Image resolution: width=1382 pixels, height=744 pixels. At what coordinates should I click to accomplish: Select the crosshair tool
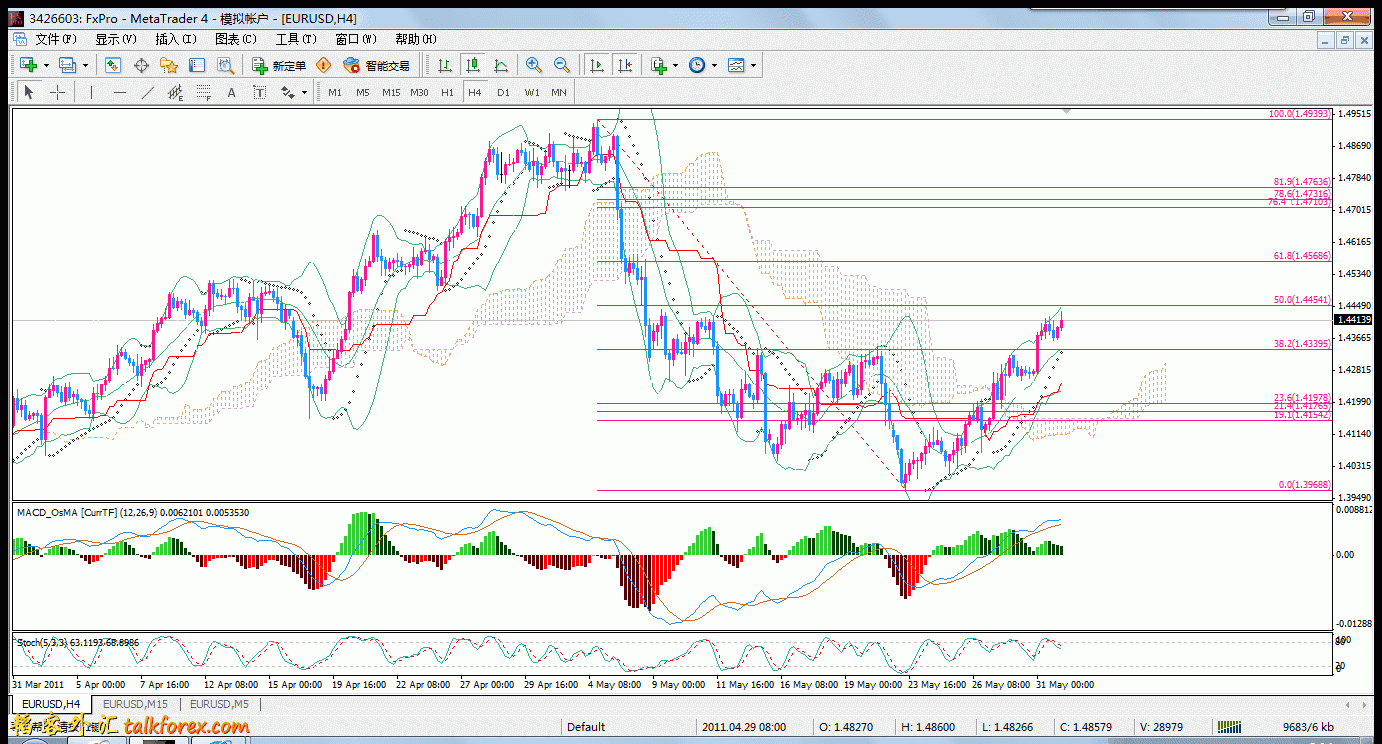pos(57,92)
